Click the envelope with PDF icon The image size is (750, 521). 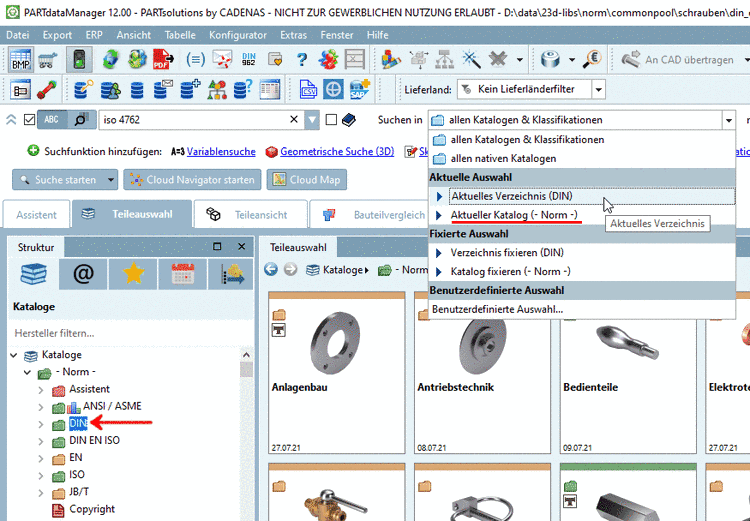pos(222,60)
